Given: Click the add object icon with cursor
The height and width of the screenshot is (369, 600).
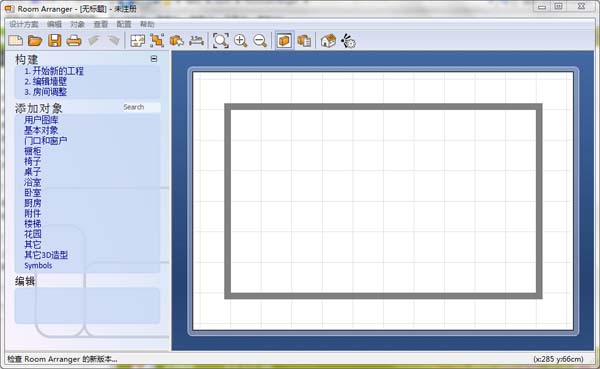Looking at the screenshot, I should pyautogui.click(x=177, y=41).
